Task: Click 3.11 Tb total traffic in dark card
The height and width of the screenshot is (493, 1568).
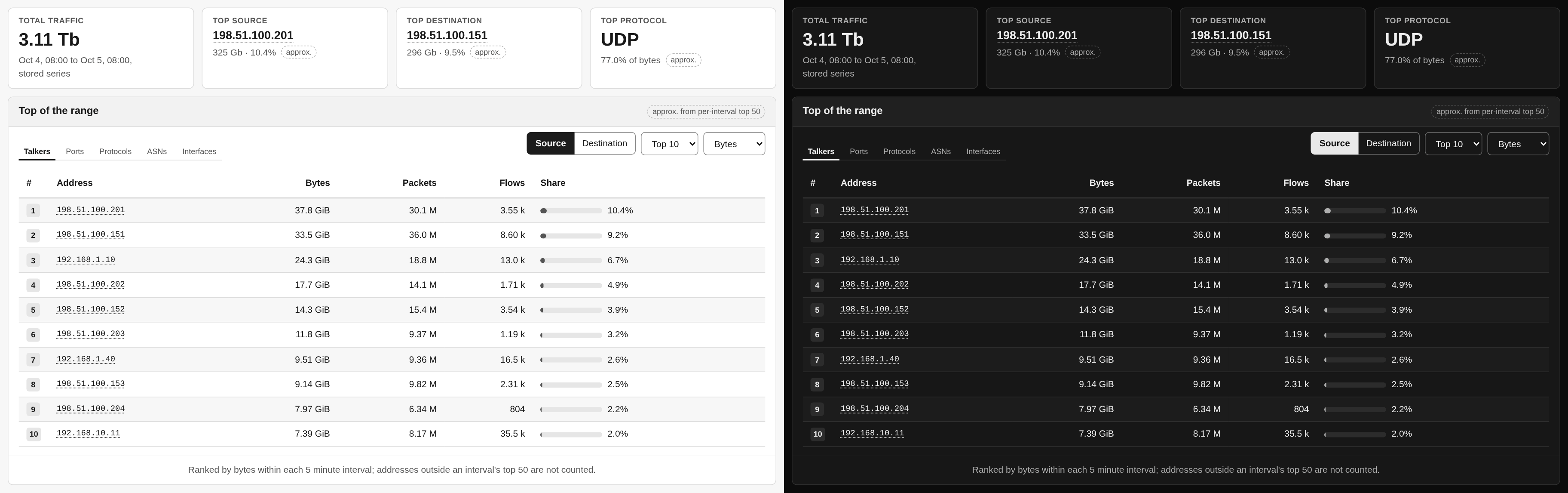Action: click(x=833, y=40)
